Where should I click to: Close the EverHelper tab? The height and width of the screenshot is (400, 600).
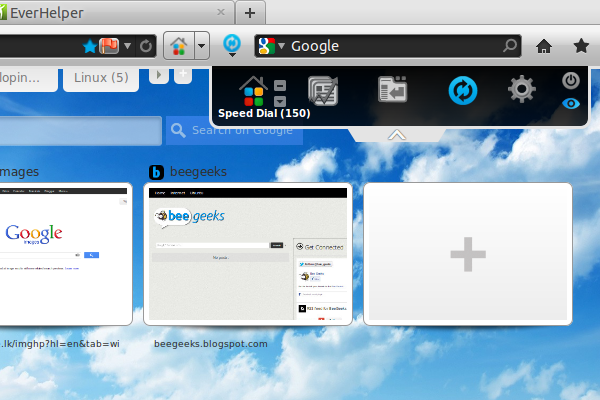tap(221, 12)
